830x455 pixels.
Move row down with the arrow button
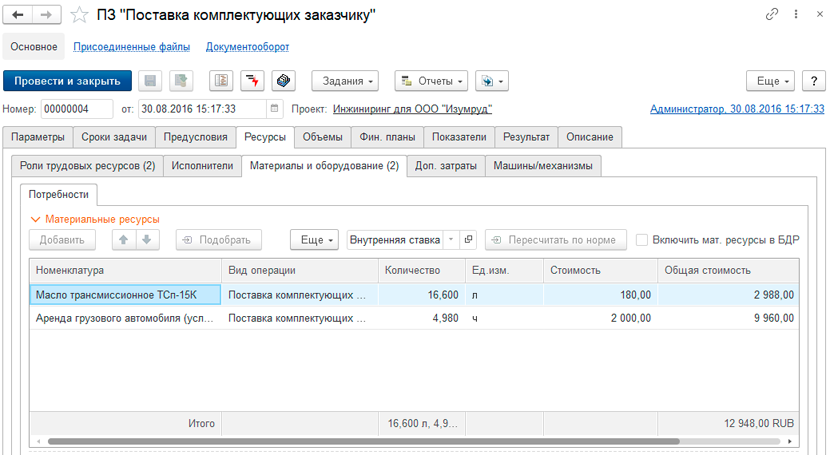click(x=147, y=240)
